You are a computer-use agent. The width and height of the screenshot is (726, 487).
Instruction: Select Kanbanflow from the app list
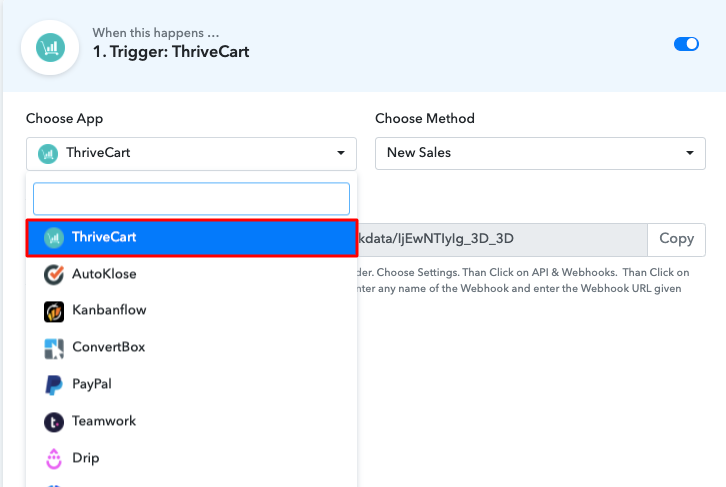click(x=192, y=311)
